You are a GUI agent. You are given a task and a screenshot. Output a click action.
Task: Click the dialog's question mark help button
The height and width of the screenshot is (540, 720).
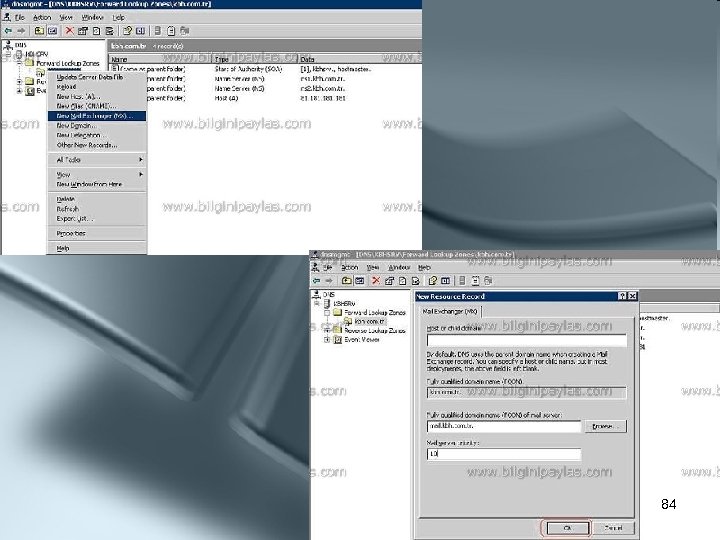coord(622,296)
